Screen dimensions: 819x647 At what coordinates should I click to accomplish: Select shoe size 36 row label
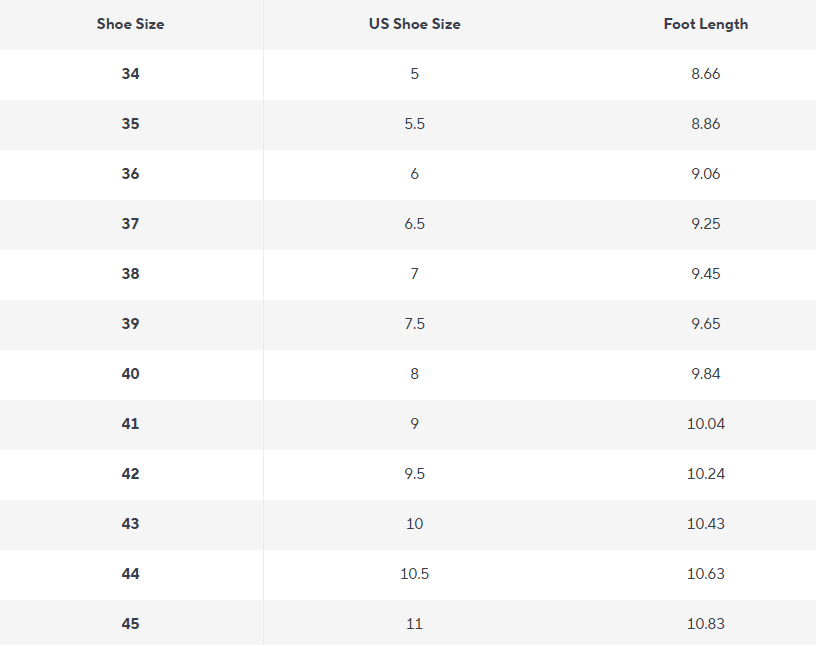(x=131, y=174)
